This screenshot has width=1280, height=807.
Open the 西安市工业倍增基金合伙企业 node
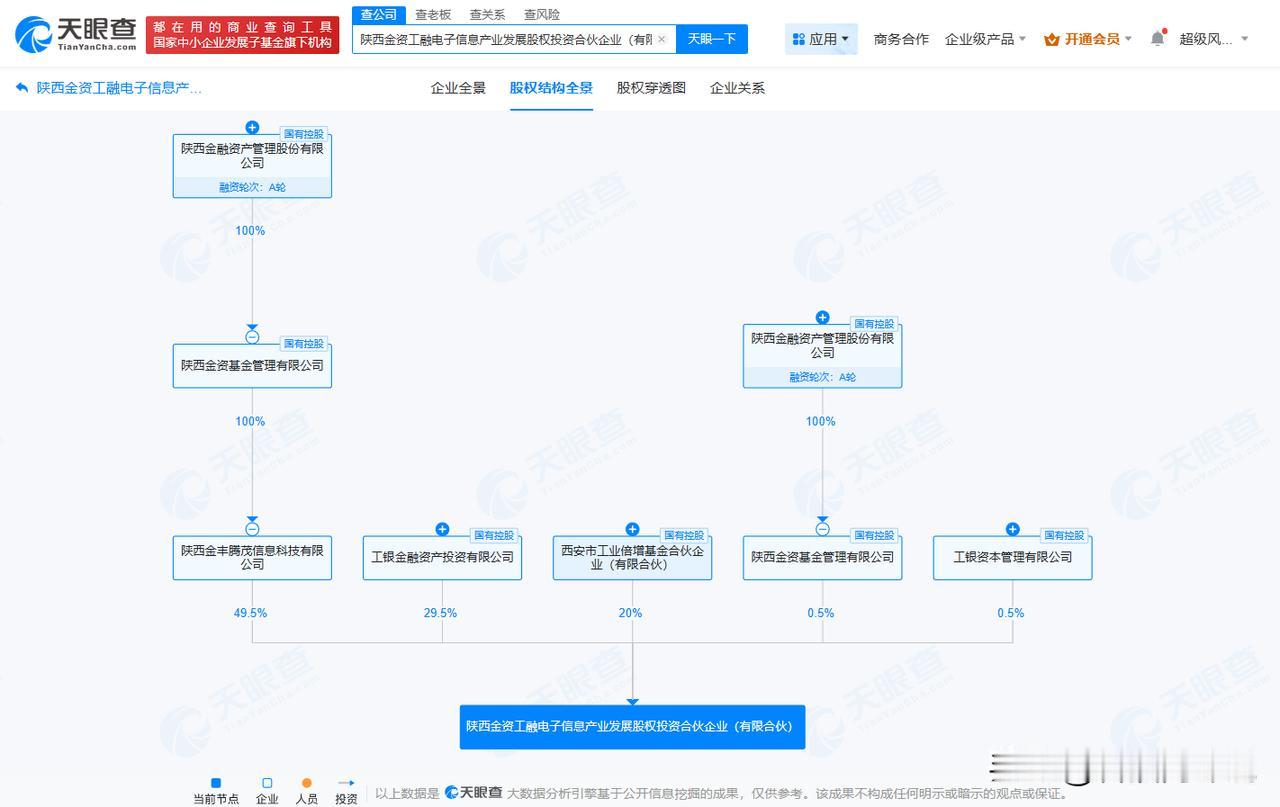pyautogui.click(x=632, y=557)
